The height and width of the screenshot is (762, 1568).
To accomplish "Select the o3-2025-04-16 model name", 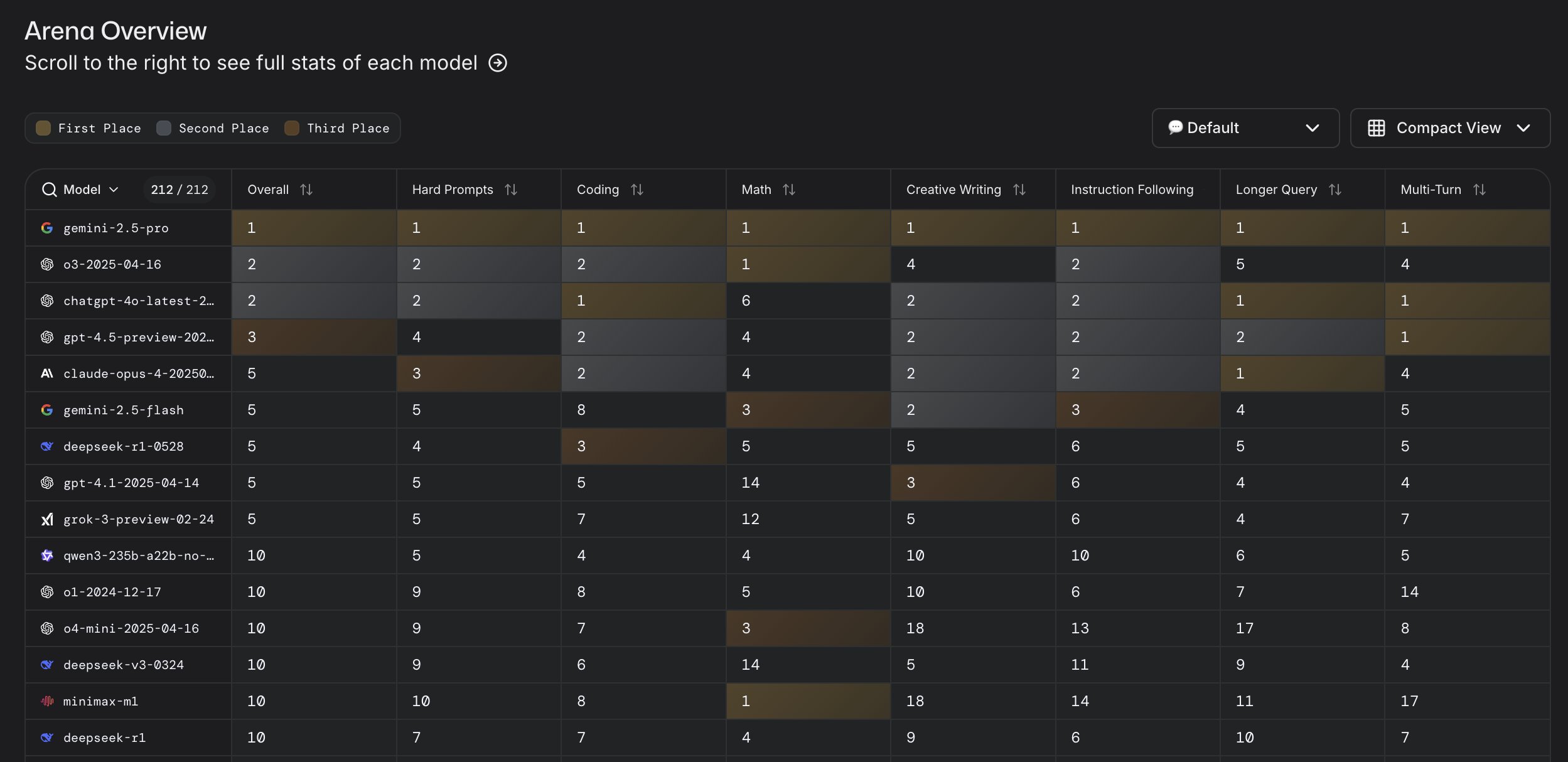I will tap(112, 264).
